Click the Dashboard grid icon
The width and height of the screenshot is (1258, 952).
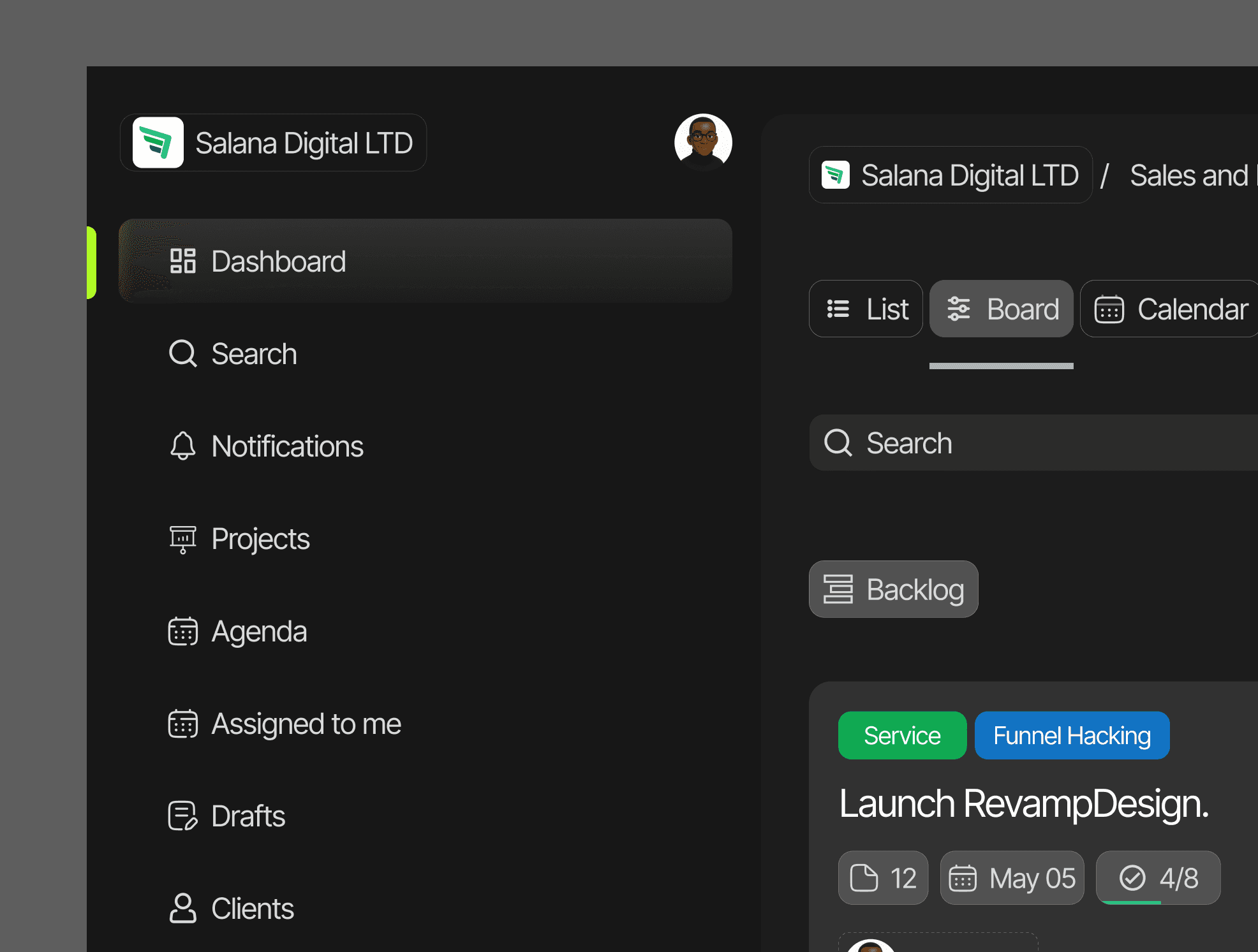(182, 261)
